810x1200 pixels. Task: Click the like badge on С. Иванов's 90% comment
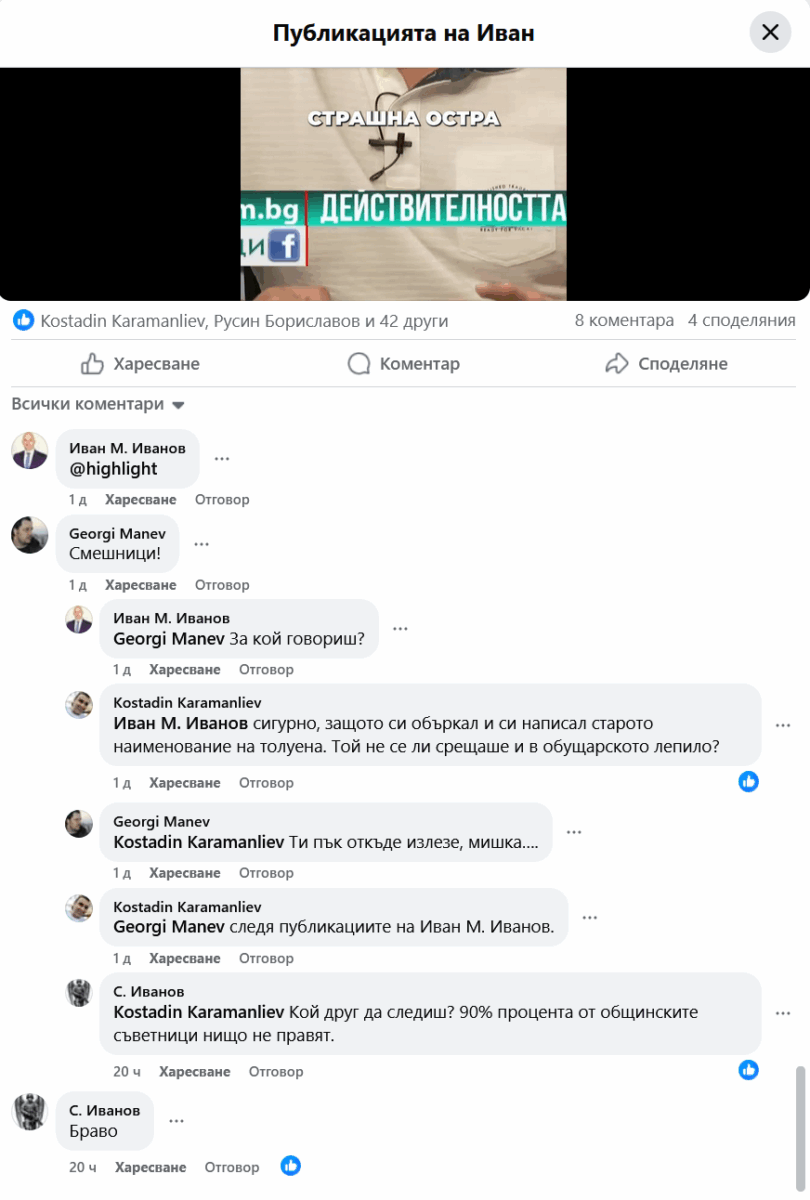pos(749,1070)
